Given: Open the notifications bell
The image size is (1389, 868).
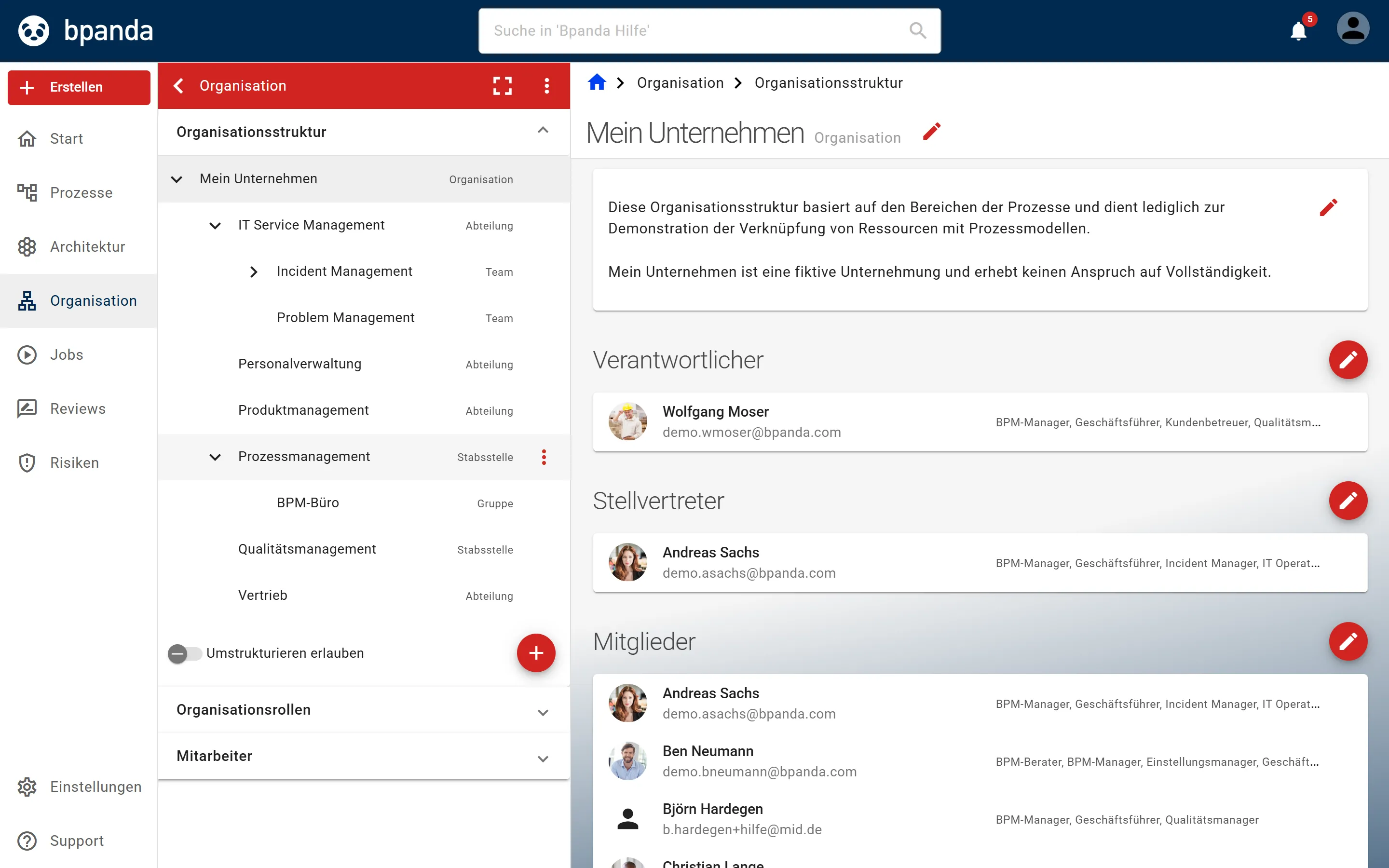Looking at the screenshot, I should pyautogui.click(x=1298, y=30).
